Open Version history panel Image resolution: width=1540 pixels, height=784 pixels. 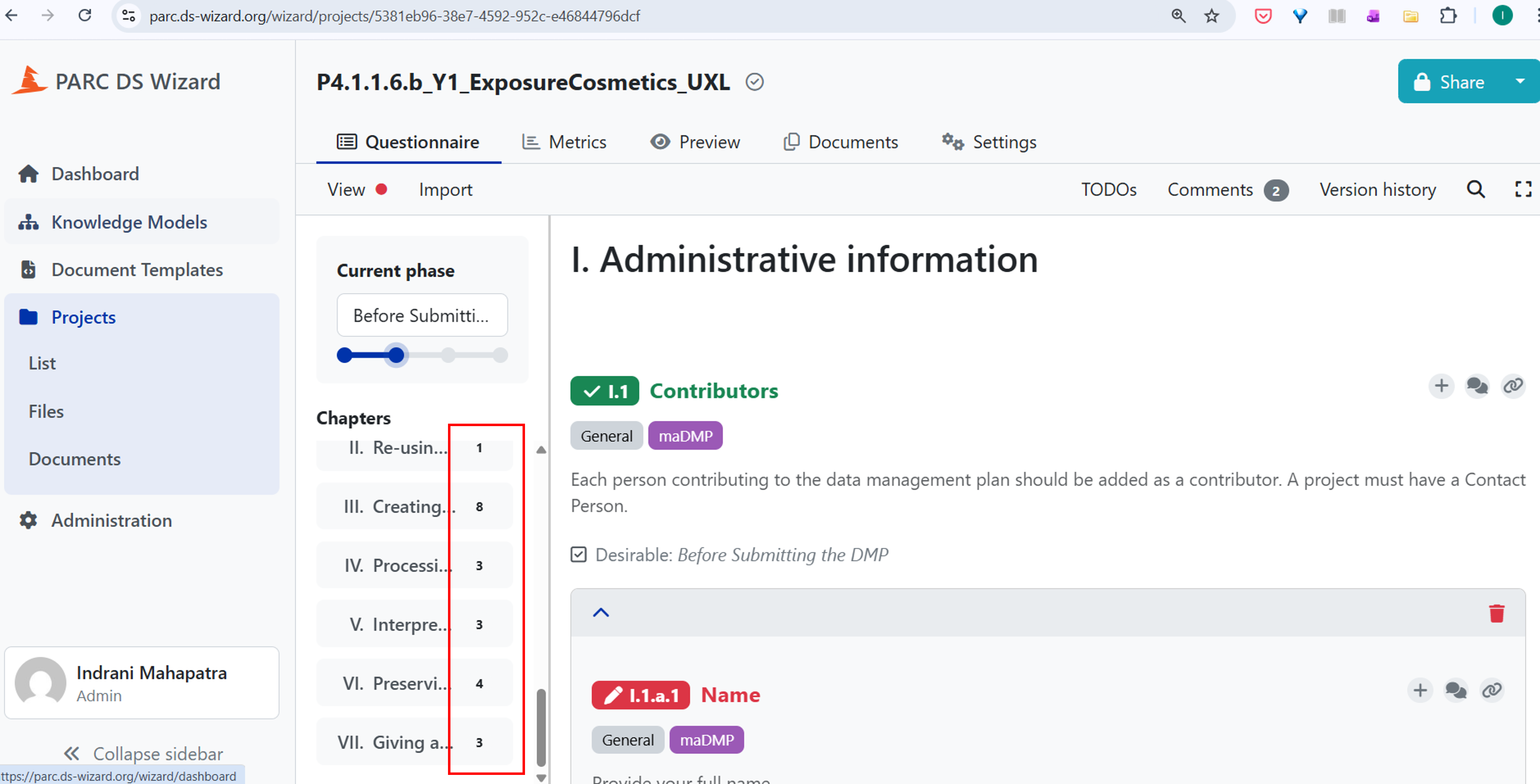[1377, 189]
